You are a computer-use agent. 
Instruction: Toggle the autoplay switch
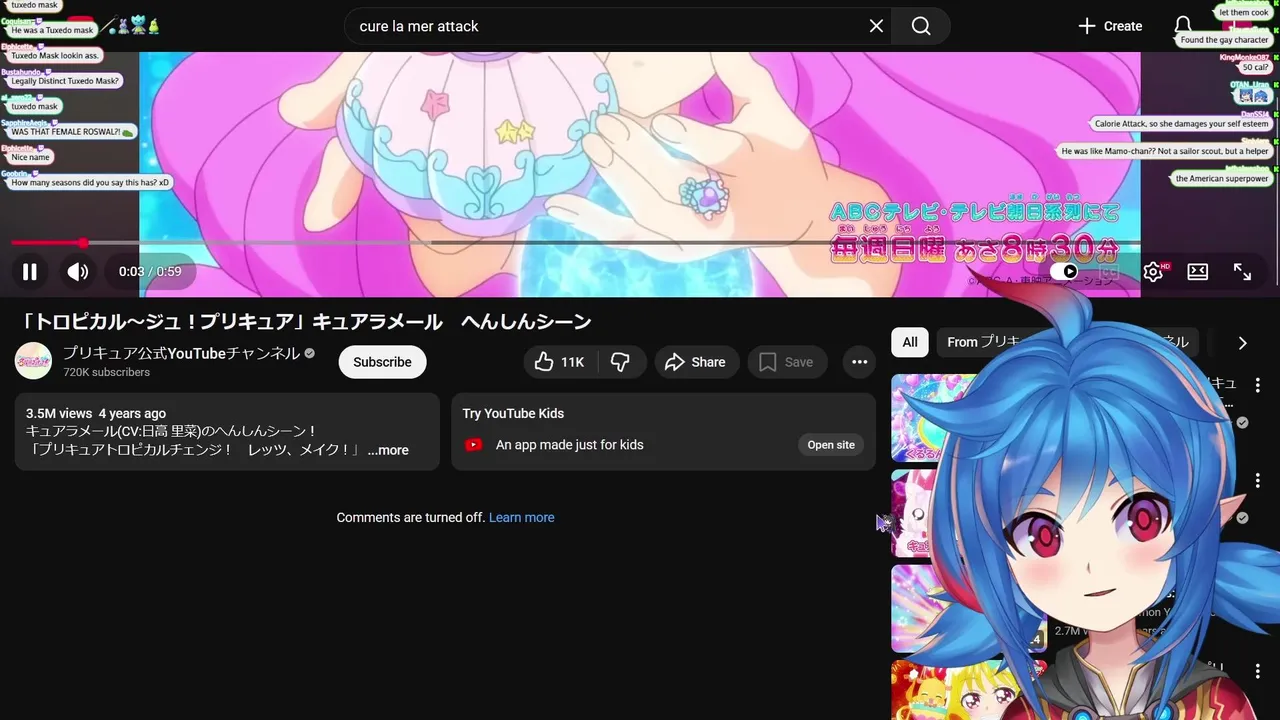point(1064,271)
